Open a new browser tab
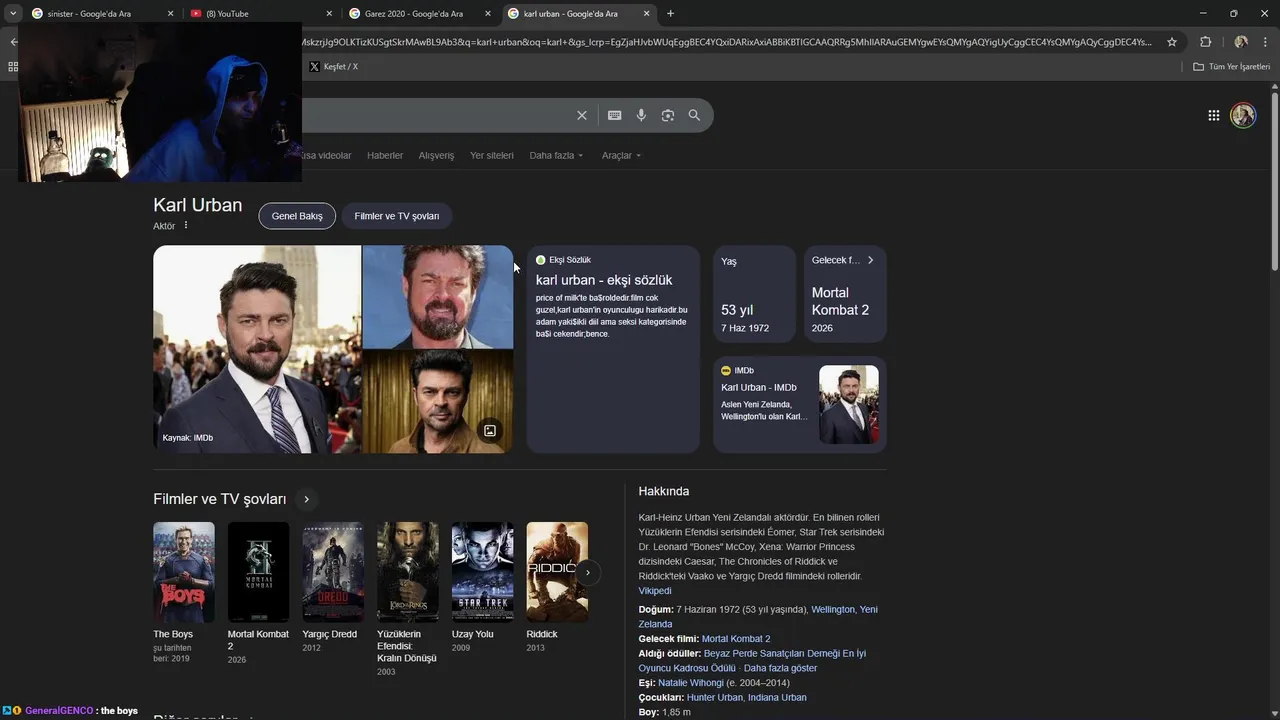Image resolution: width=1280 pixels, height=720 pixels. click(x=670, y=13)
